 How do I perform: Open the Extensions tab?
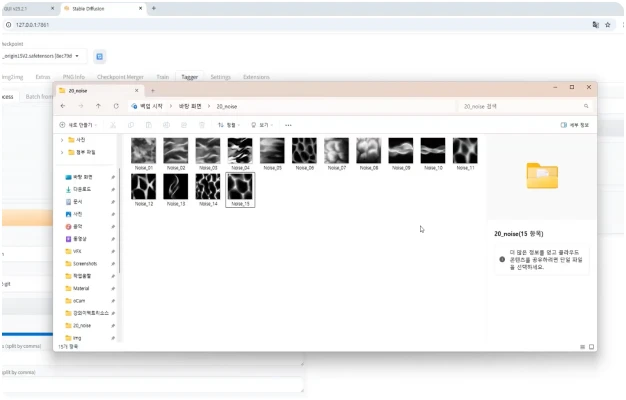click(256, 77)
